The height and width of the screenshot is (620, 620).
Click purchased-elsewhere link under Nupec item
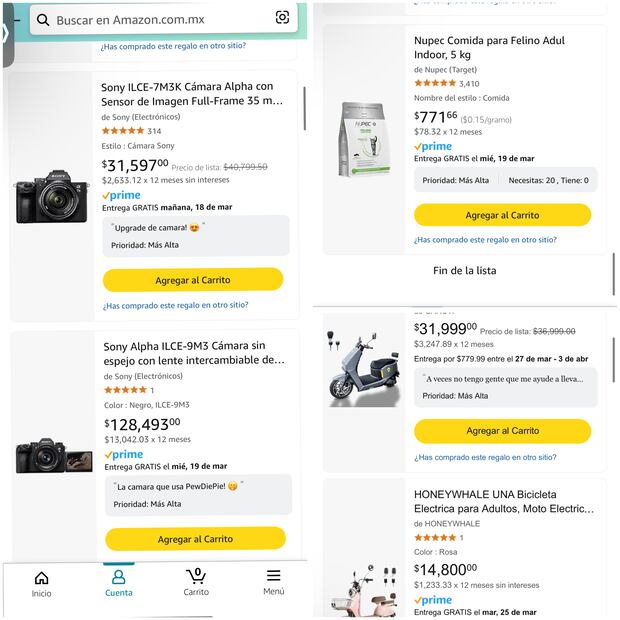click(x=485, y=240)
